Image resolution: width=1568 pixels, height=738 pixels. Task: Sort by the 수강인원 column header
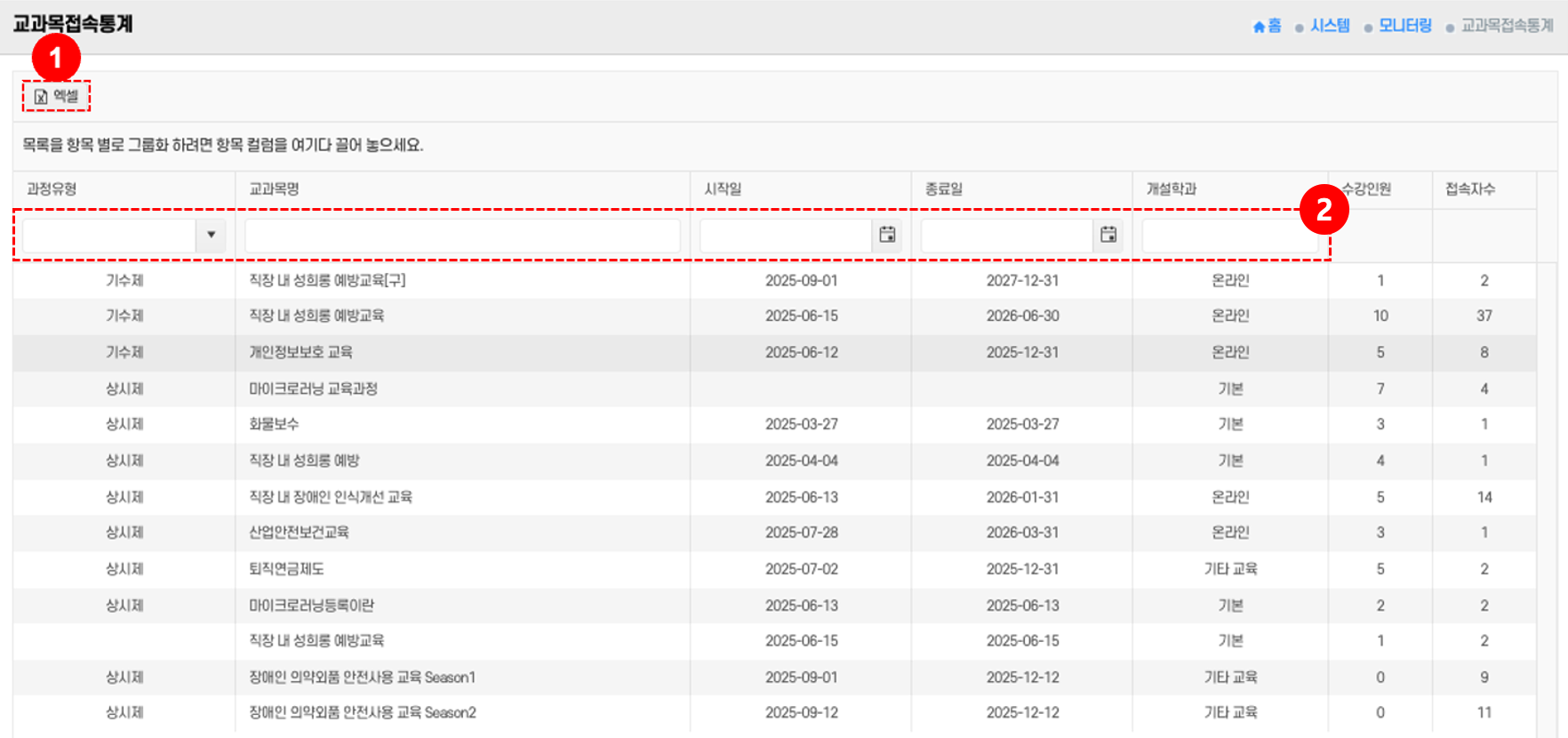[x=1369, y=189]
